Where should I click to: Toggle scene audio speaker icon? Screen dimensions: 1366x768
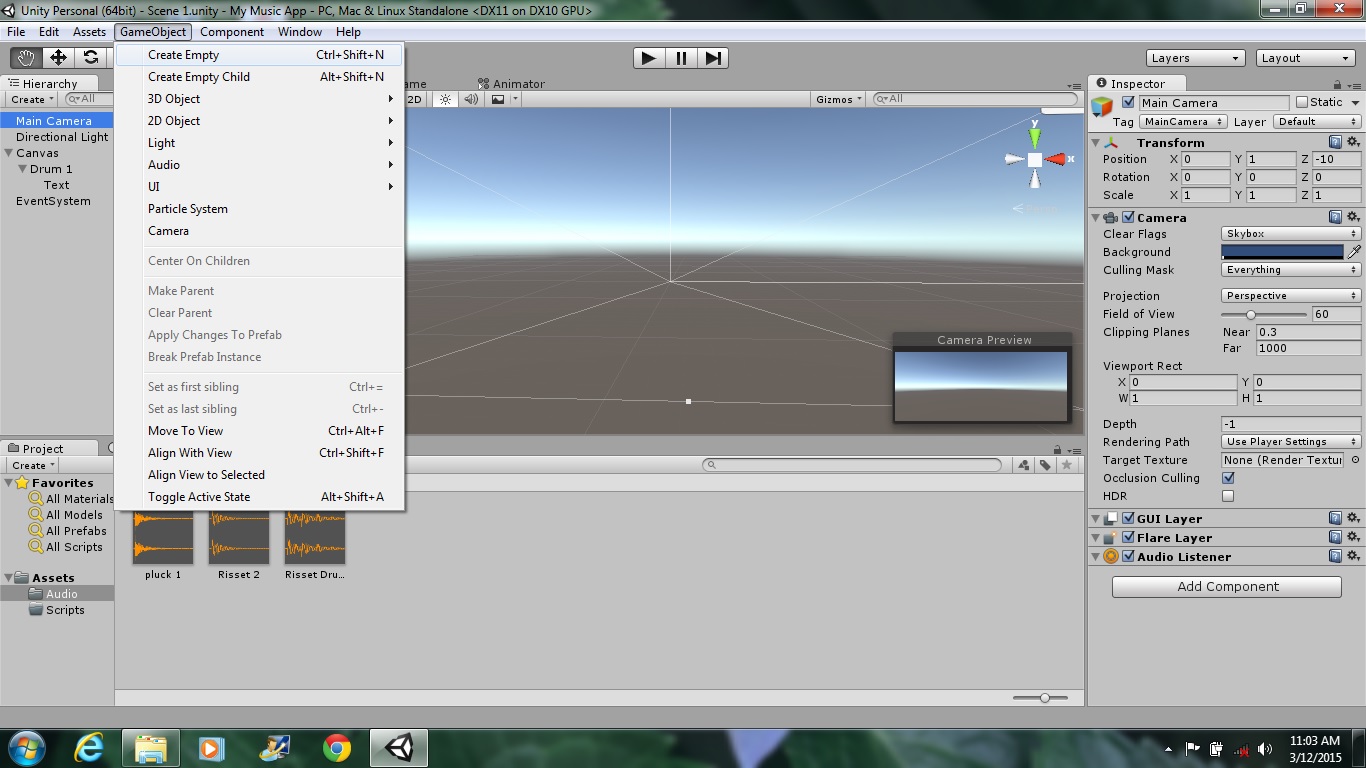[x=470, y=99]
